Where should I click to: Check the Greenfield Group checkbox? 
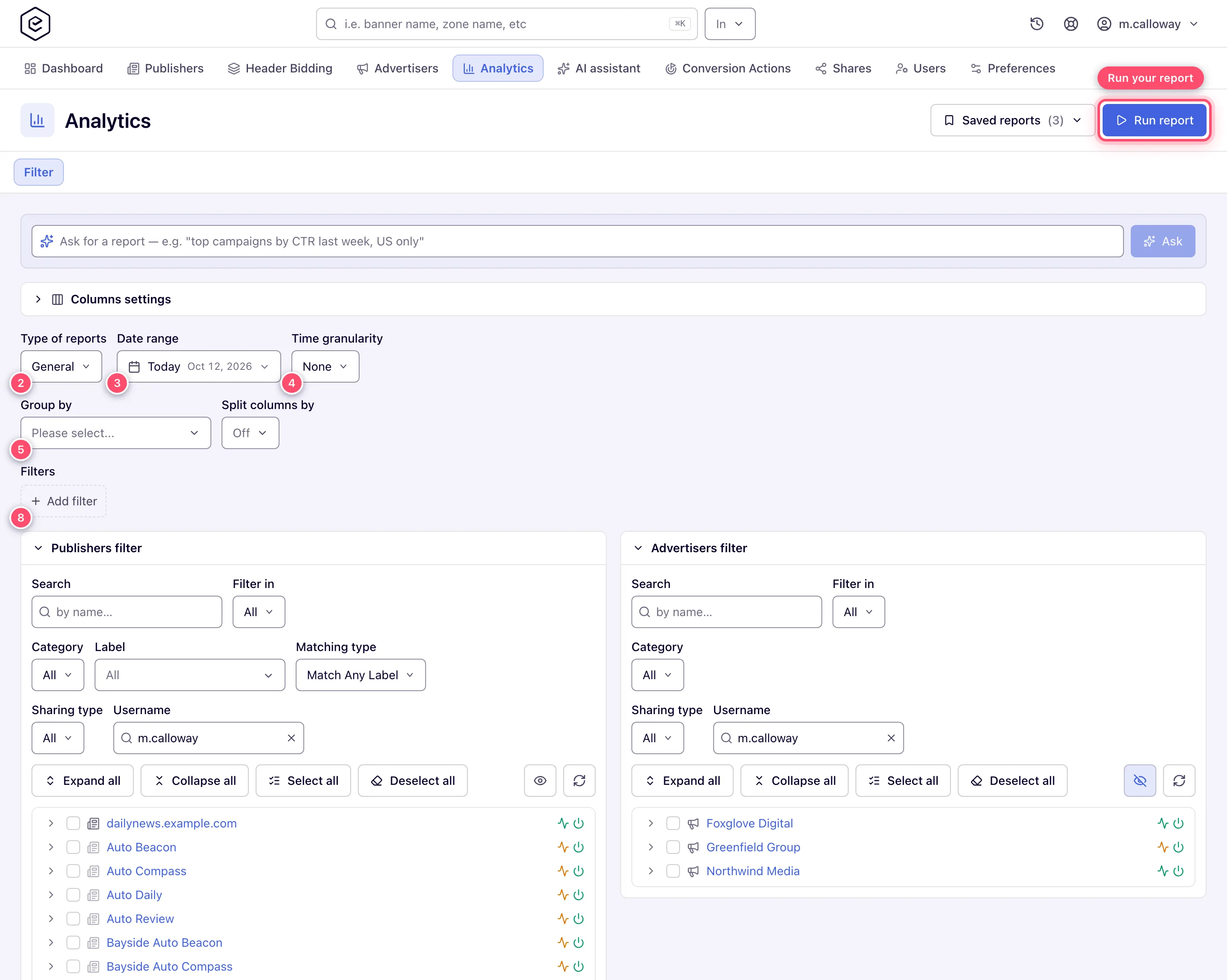673,847
